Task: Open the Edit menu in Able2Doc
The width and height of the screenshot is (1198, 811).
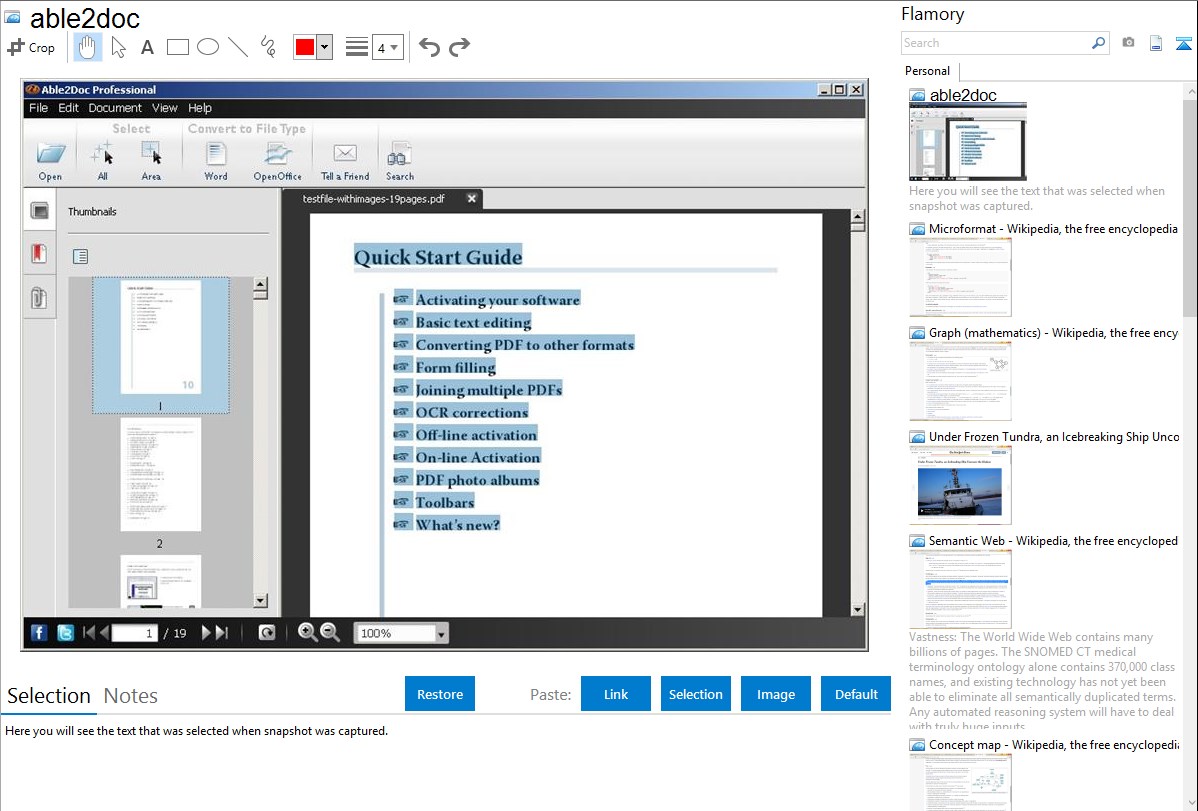Action: click(68, 108)
